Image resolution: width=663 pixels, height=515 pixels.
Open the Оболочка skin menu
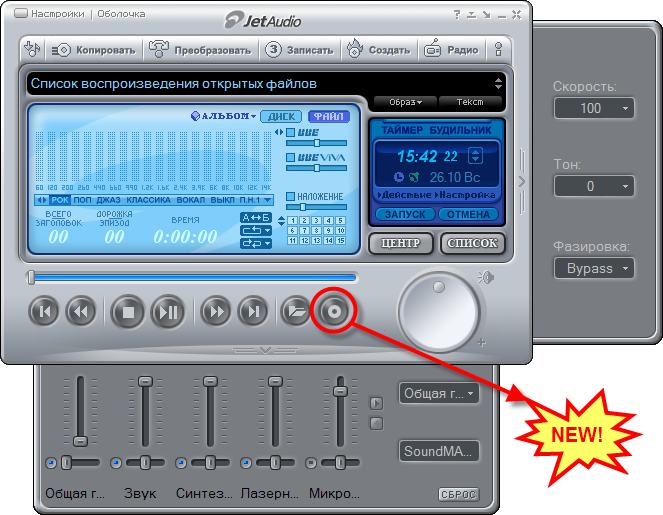pyautogui.click(x=121, y=14)
